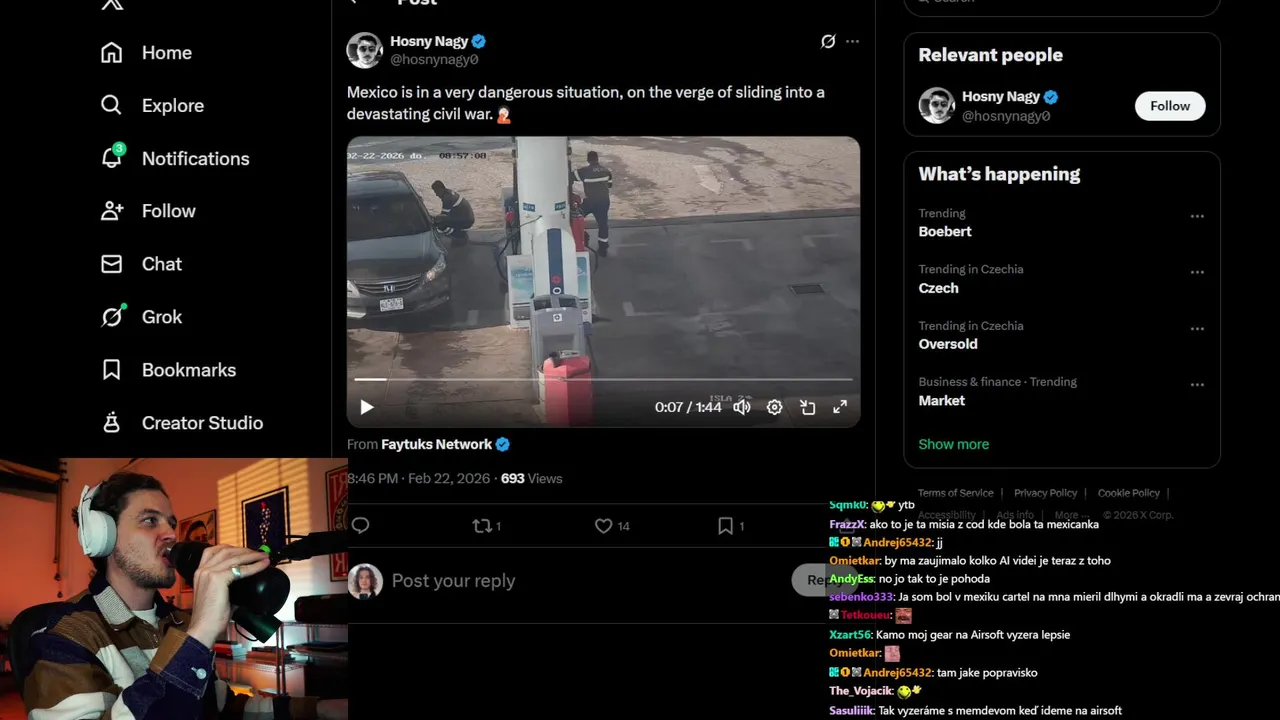
Task: Click the Chat envelope icon
Action: click(x=112, y=264)
